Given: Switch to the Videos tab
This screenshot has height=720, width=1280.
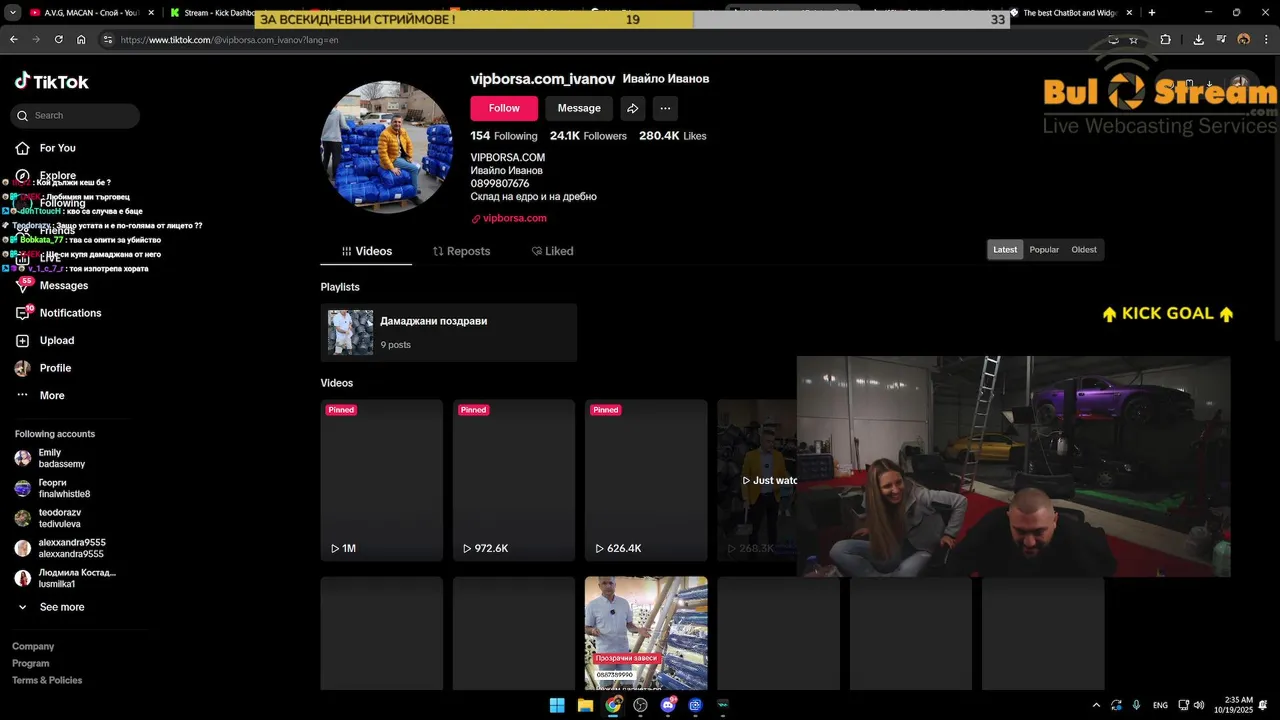Looking at the screenshot, I should point(366,251).
